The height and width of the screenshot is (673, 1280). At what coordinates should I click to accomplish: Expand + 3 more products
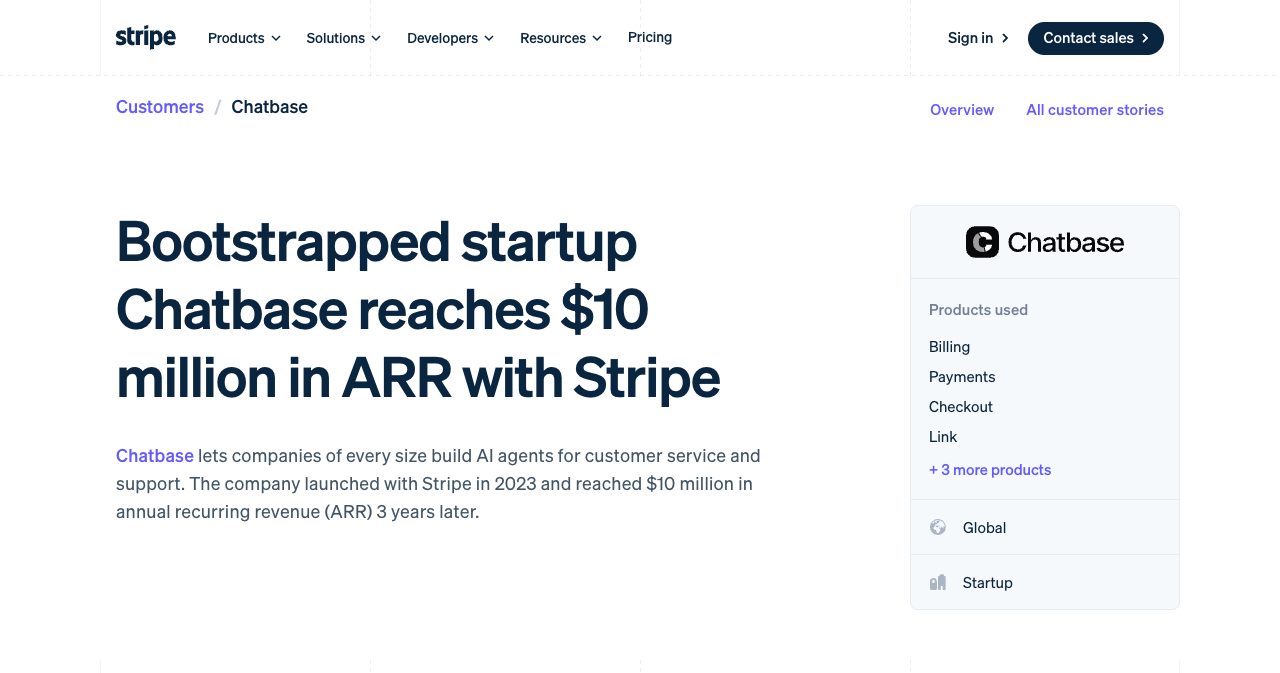coord(990,470)
